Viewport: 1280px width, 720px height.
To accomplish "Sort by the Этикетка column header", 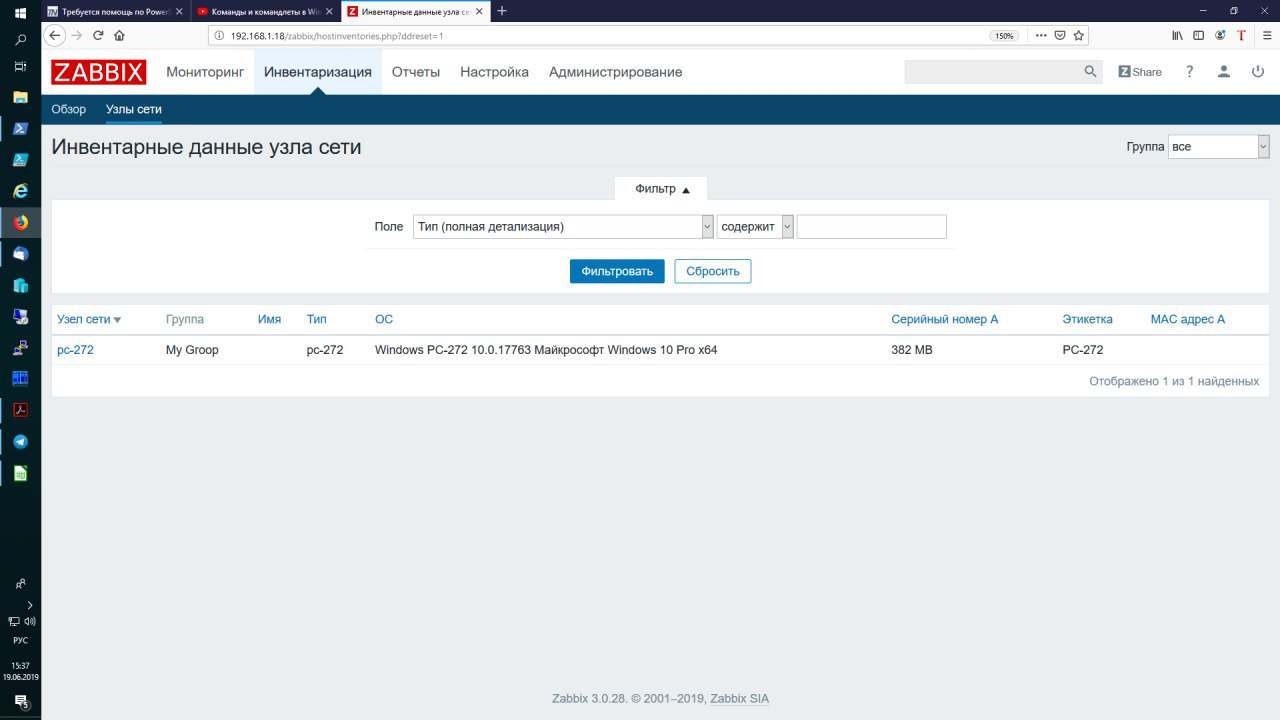I will 1087,319.
